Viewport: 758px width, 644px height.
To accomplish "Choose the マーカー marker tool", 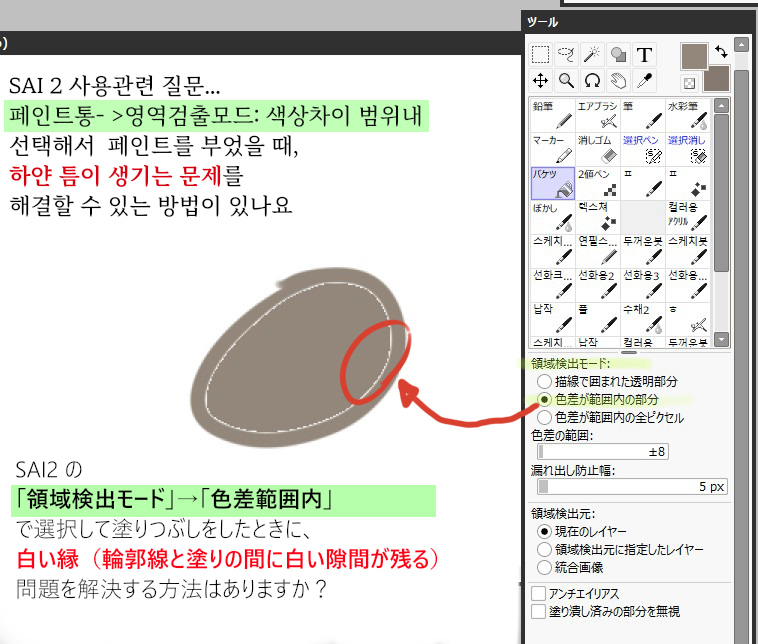I will click(553, 149).
